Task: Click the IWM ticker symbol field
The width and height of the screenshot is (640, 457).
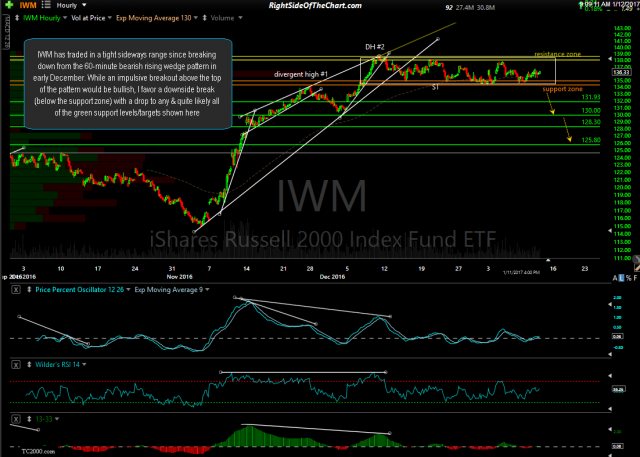Action: [28, 5]
